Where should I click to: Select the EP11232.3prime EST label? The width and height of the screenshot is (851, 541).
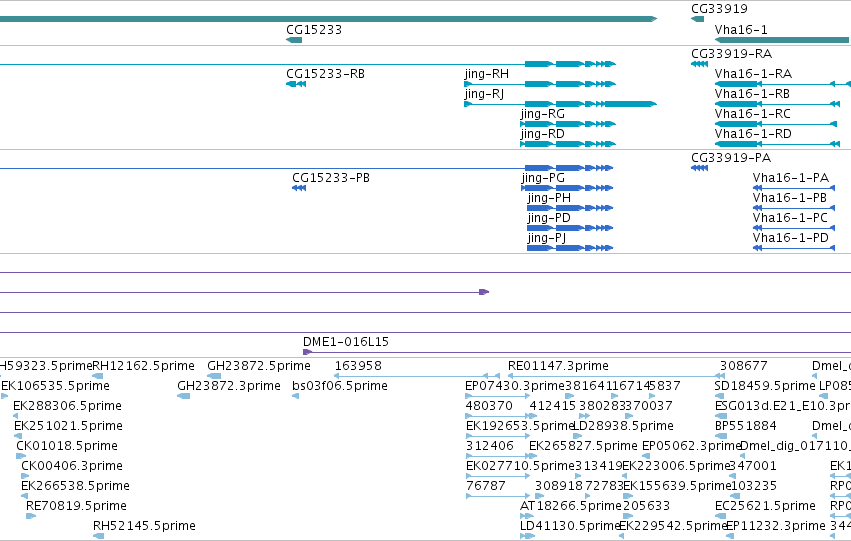coord(776,526)
